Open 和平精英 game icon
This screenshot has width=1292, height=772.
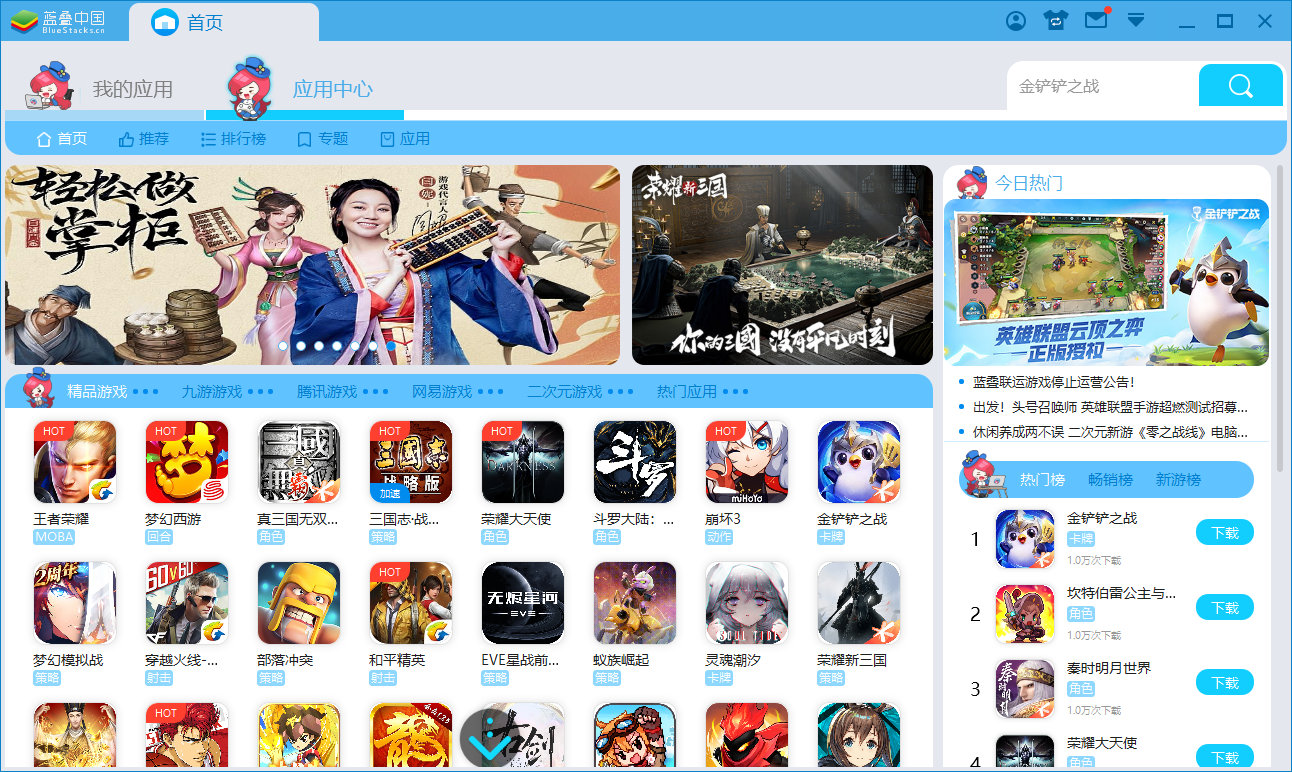tap(411, 603)
